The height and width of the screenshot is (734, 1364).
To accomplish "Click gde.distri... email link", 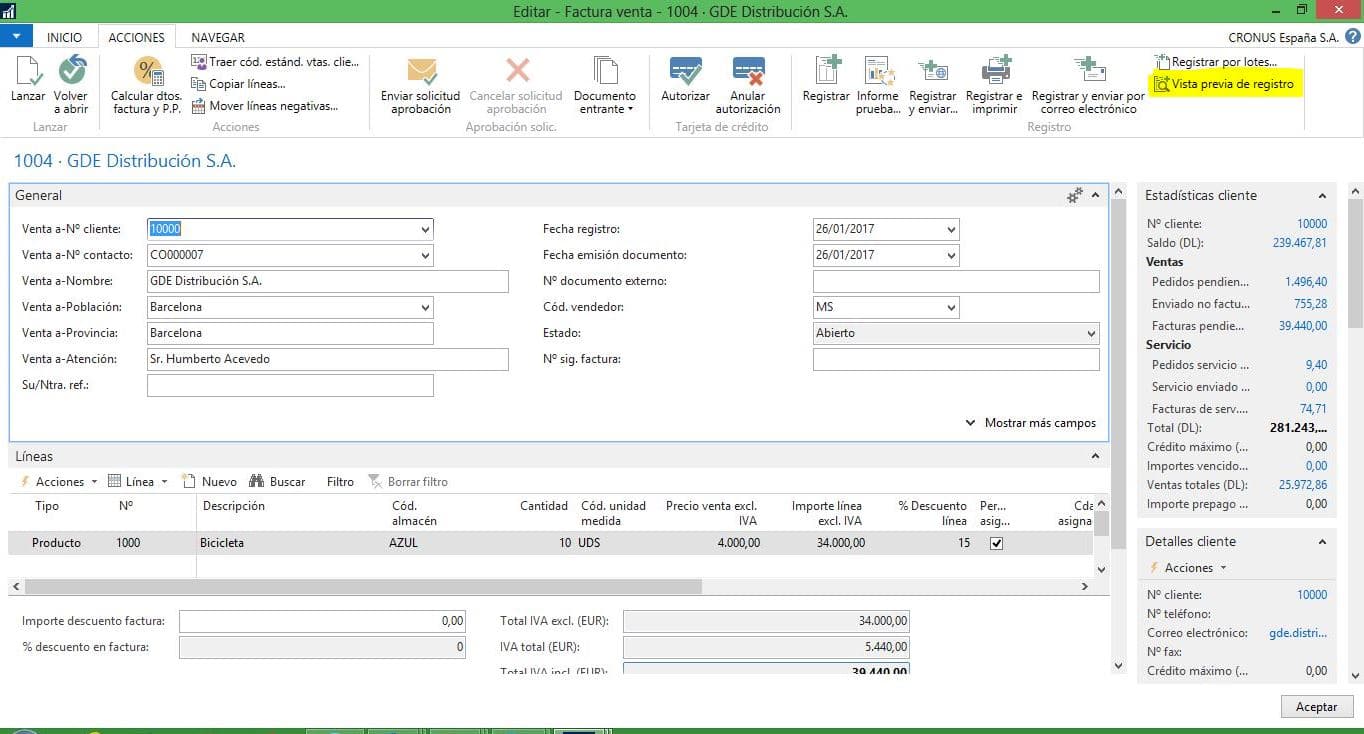I will point(1298,633).
